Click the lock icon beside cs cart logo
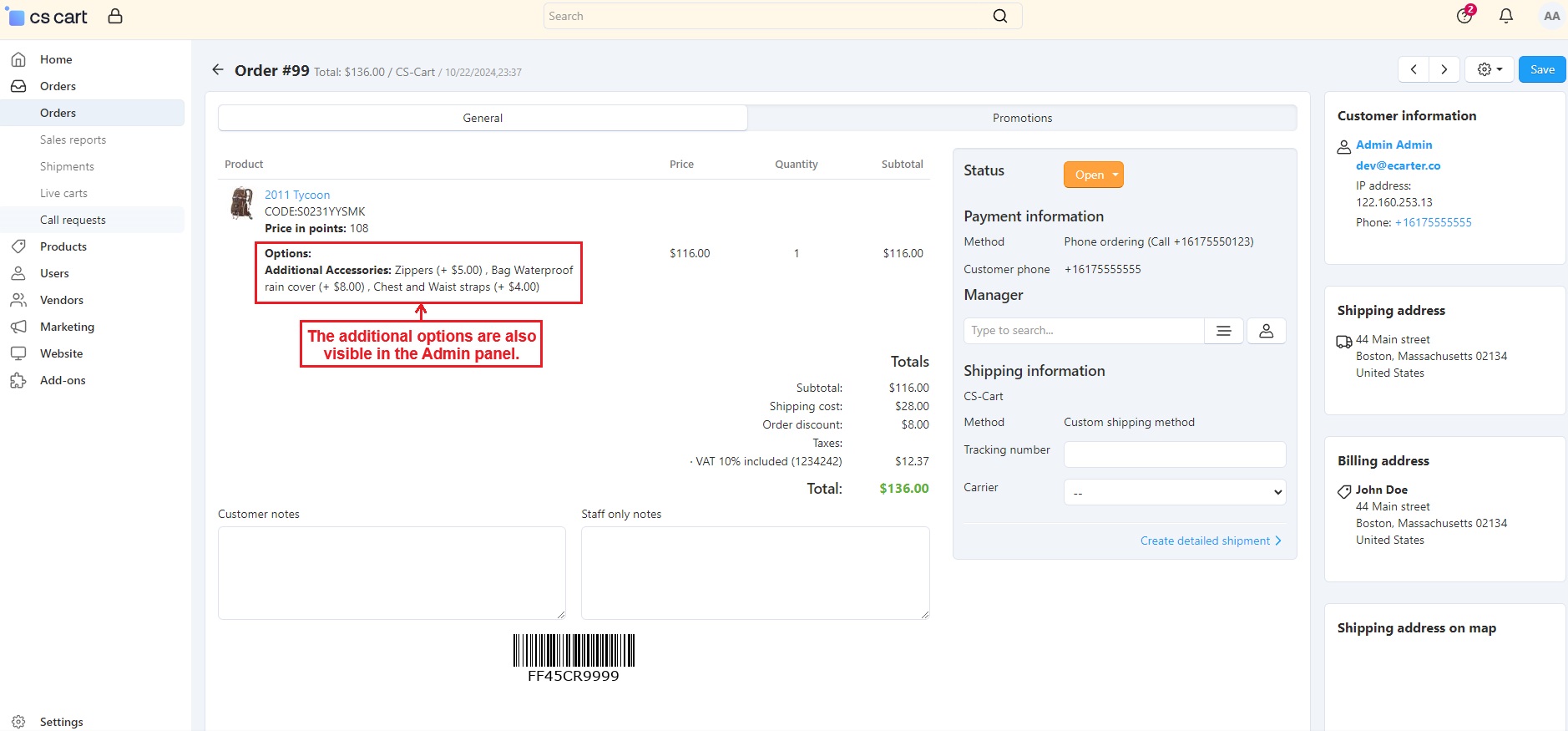The width and height of the screenshot is (1568, 731). click(x=115, y=16)
